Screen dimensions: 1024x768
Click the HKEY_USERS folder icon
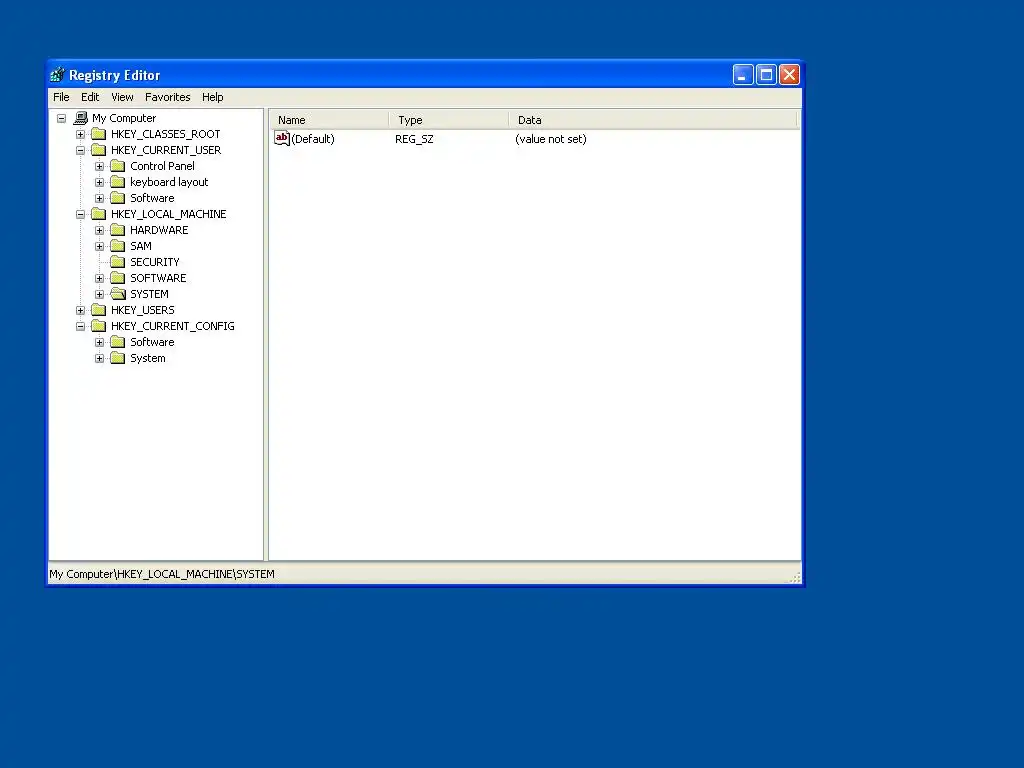click(x=99, y=310)
